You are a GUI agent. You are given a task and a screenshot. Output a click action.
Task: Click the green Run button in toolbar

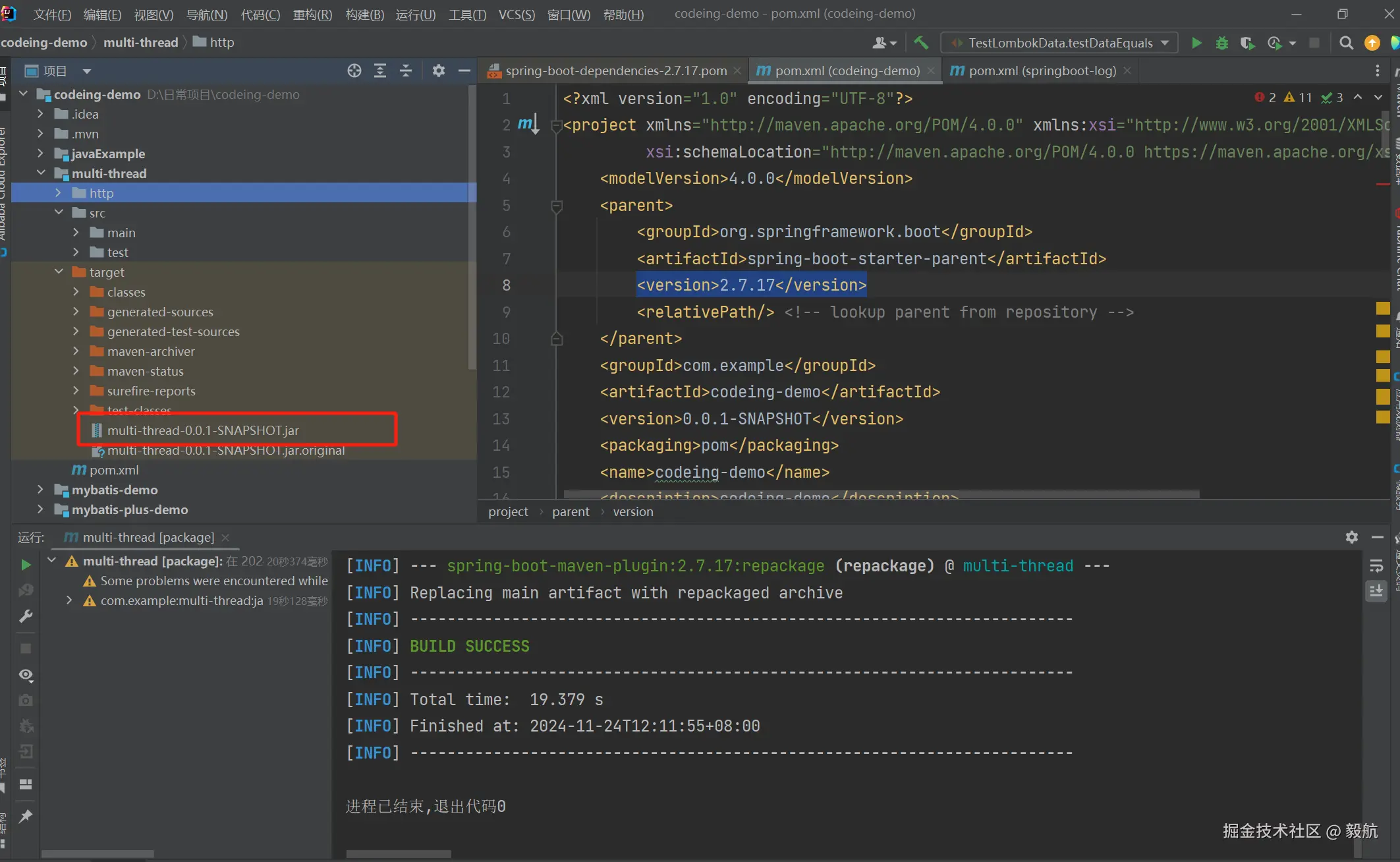point(1196,43)
